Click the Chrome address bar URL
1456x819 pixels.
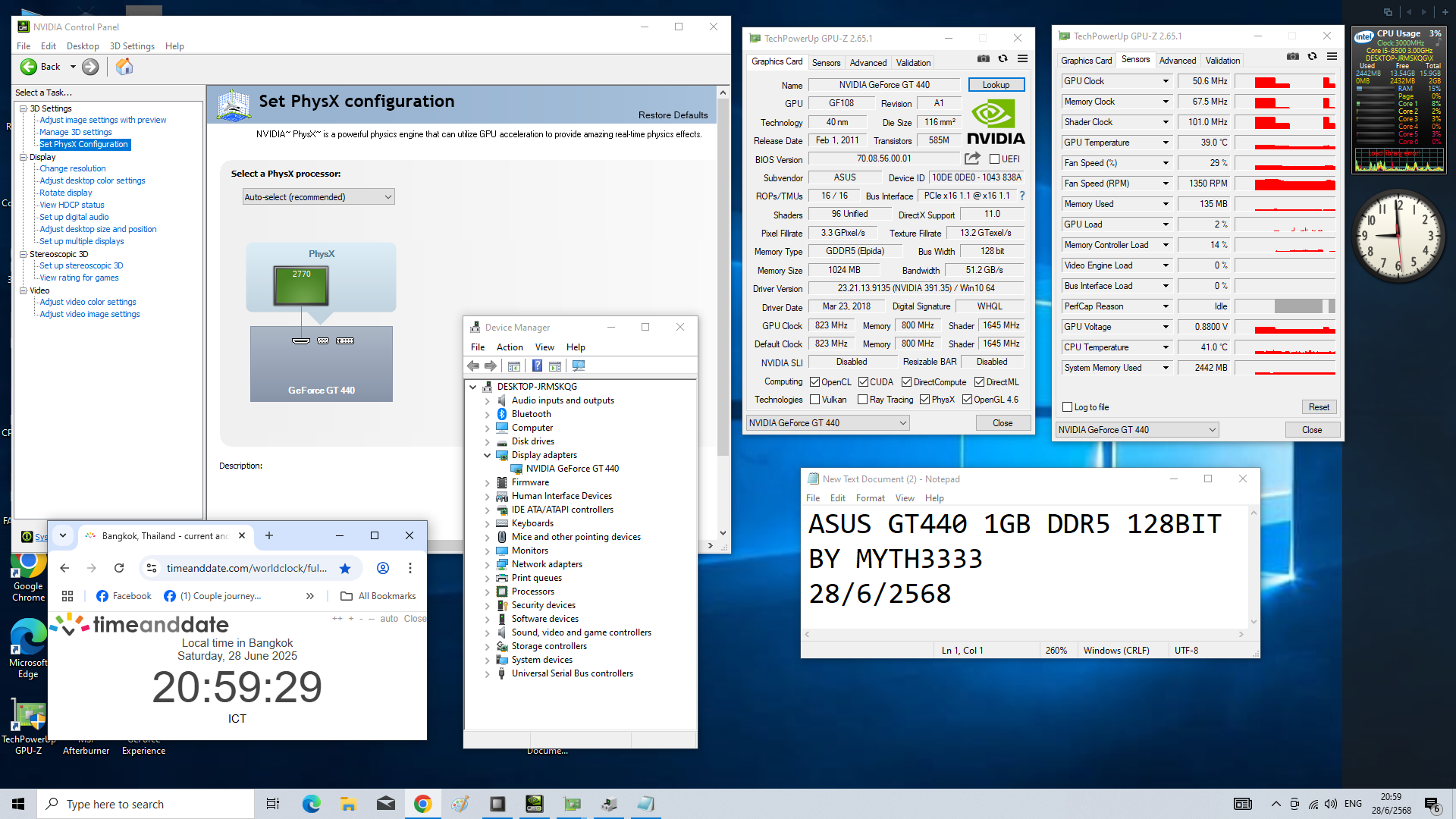[x=246, y=568]
